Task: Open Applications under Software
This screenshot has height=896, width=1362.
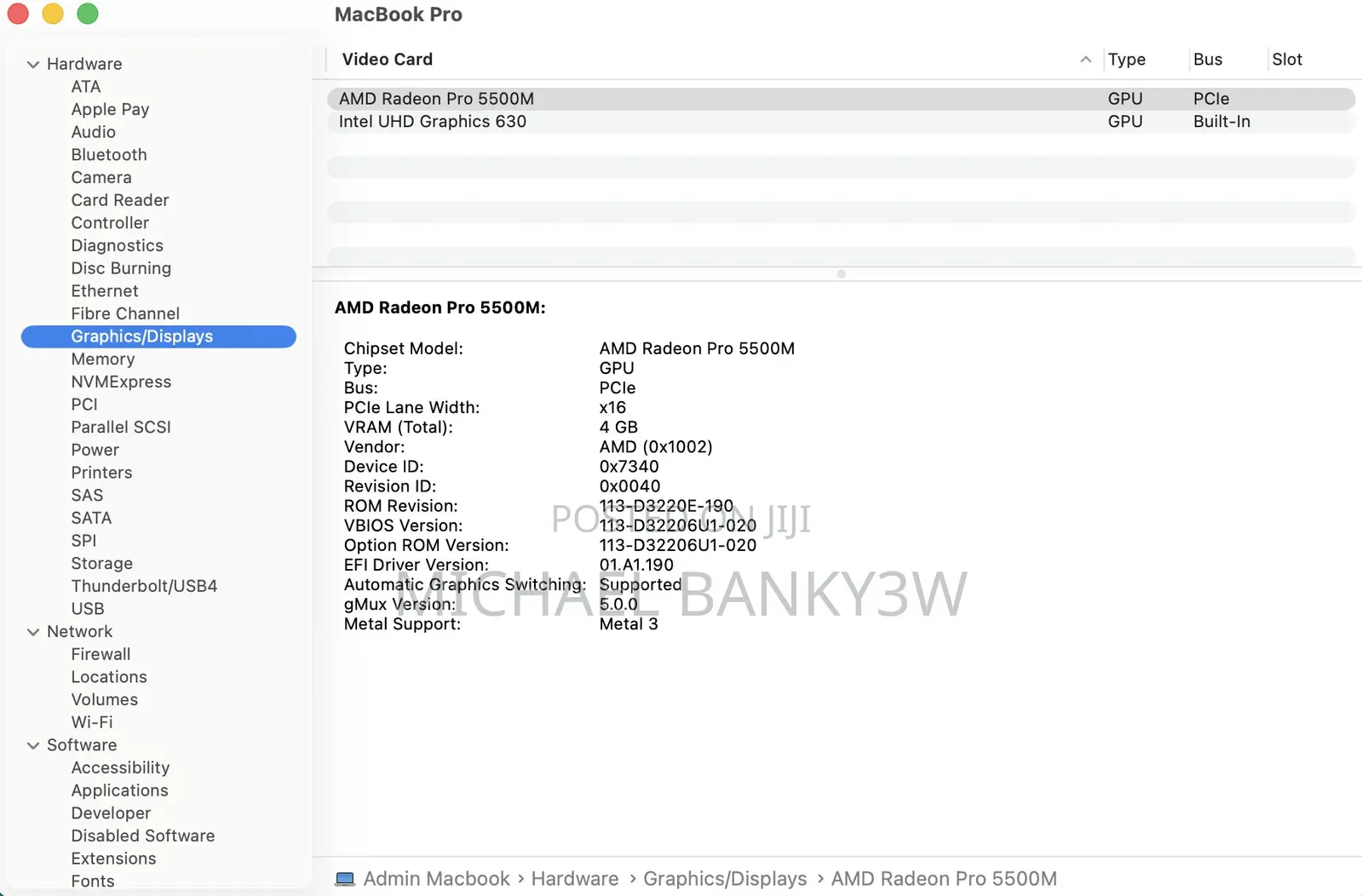Action: [x=120, y=791]
